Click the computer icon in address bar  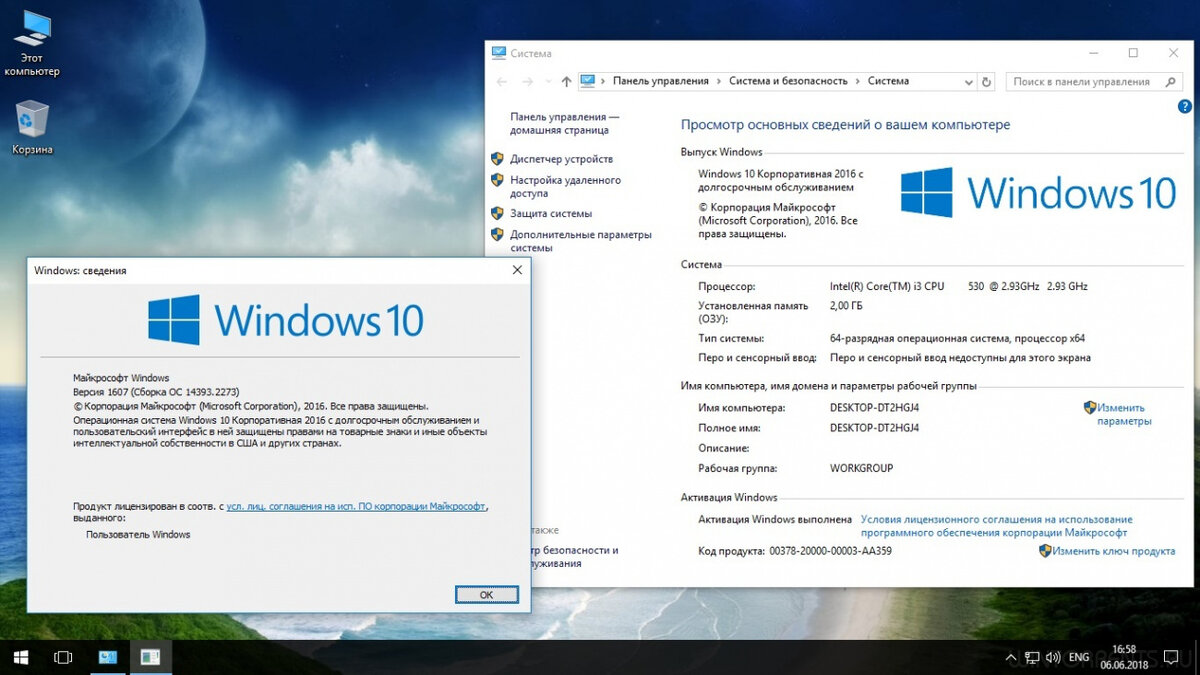coord(588,81)
